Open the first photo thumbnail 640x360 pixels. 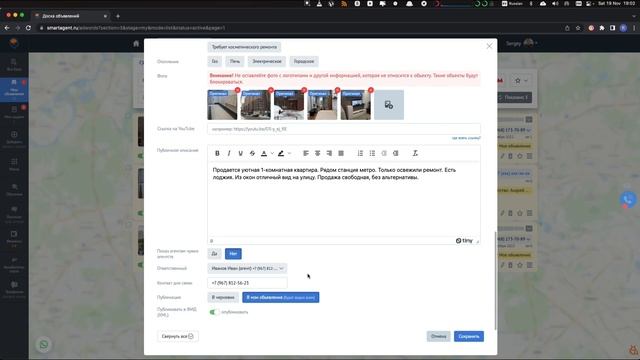(x=222, y=105)
